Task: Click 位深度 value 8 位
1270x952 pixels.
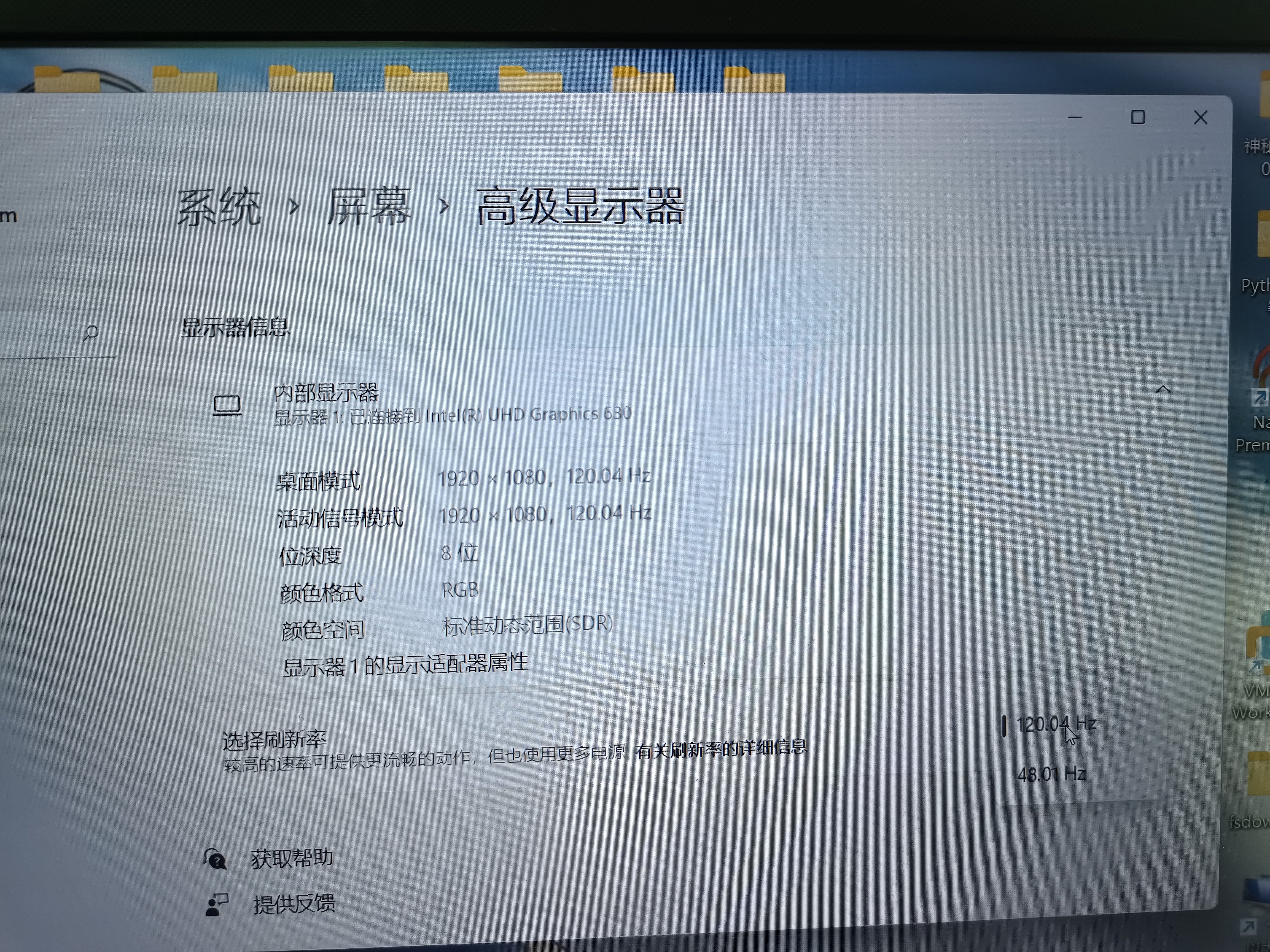Action: [459, 553]
